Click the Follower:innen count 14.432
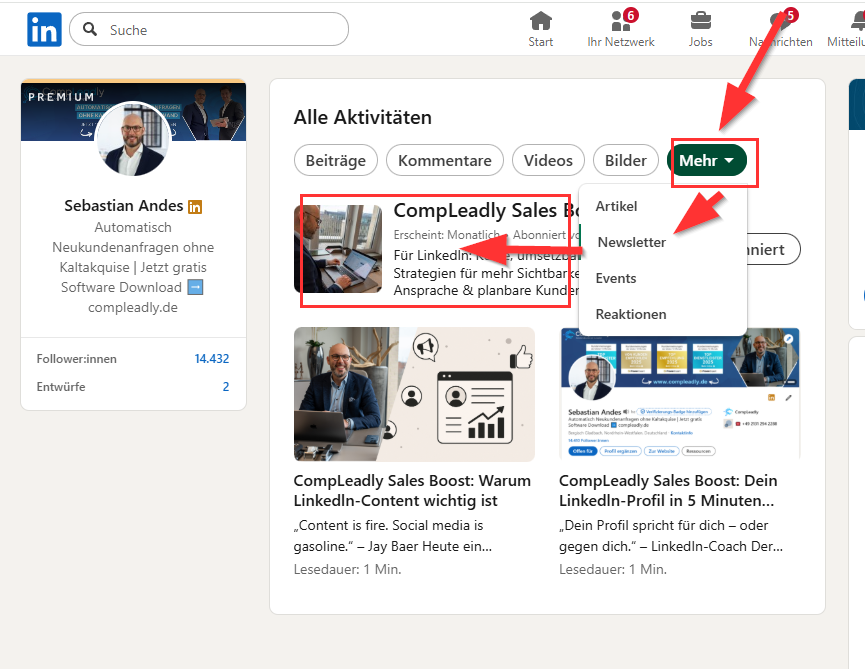 pos(212,359)
